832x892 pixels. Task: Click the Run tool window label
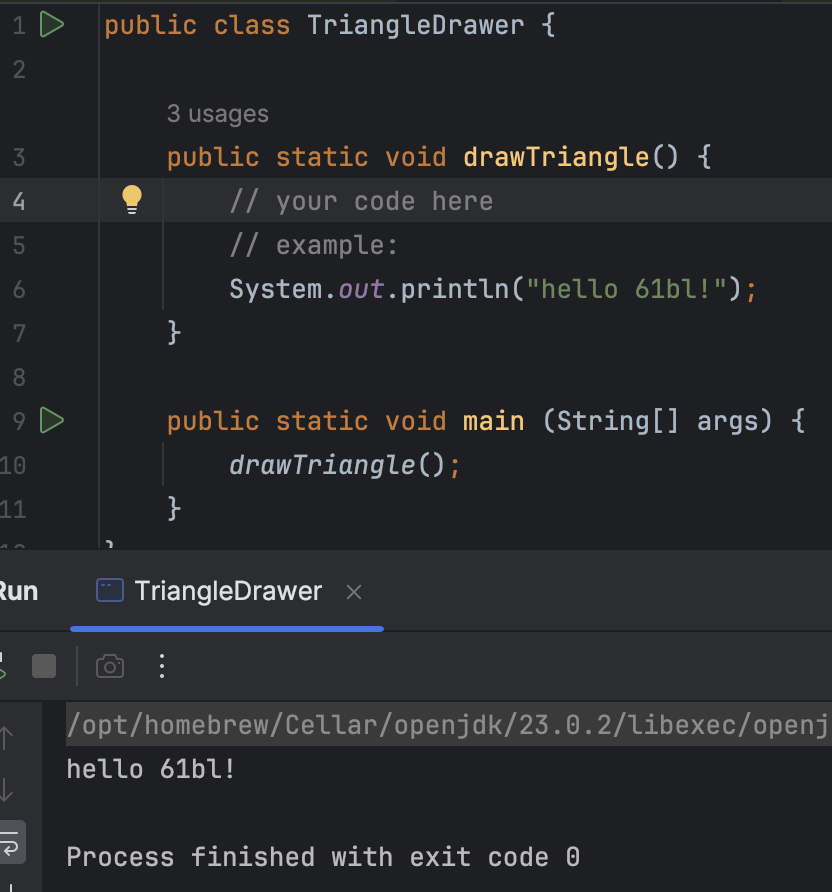pyautogui.click(x=20, y=591)
